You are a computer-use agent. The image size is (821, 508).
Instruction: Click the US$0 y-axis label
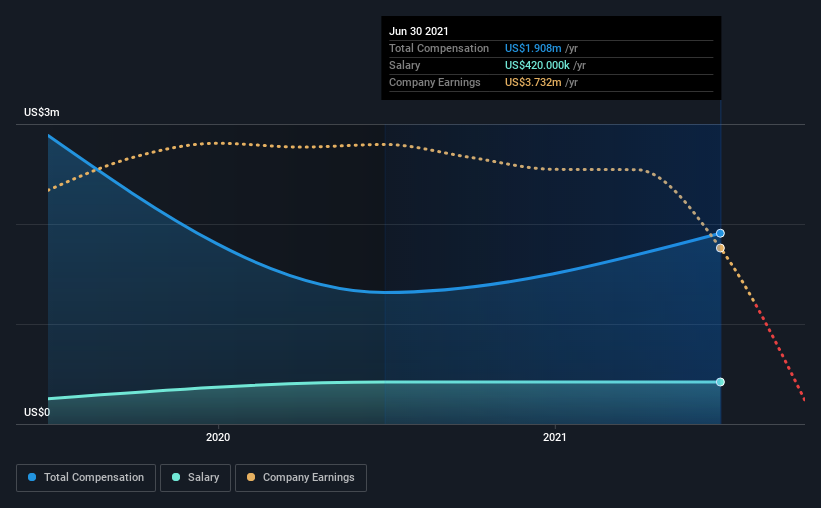(37, 413)
